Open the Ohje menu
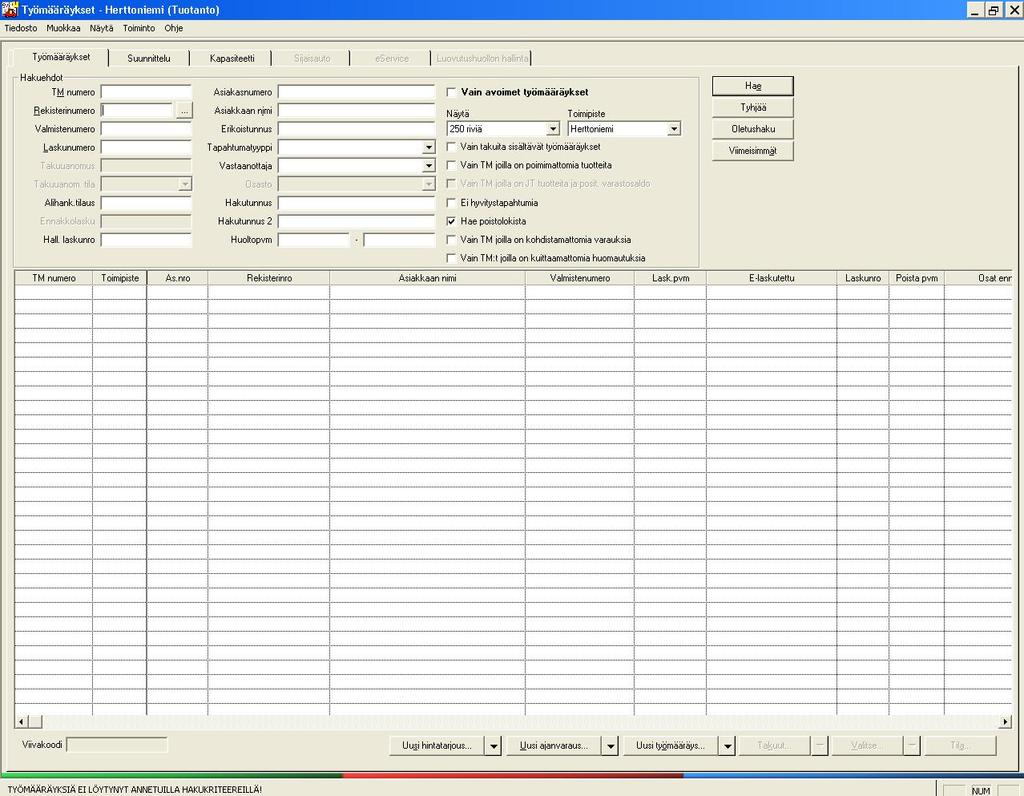This screenshot has width=1024, height=796. point(174,28)
